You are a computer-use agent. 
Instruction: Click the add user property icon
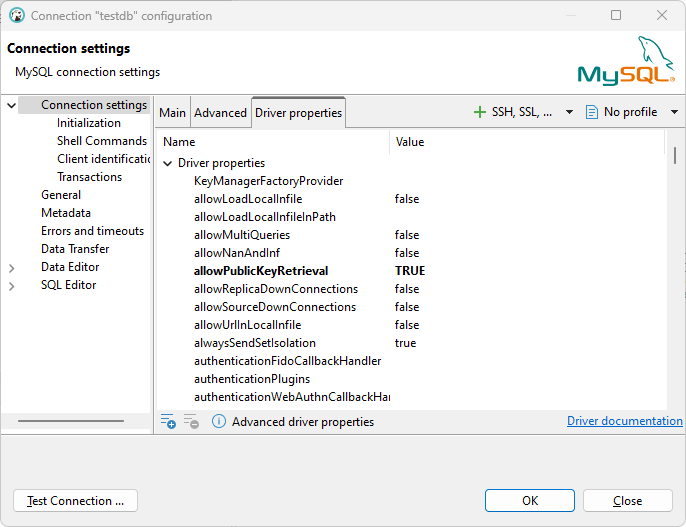click(x=168, y=422)
